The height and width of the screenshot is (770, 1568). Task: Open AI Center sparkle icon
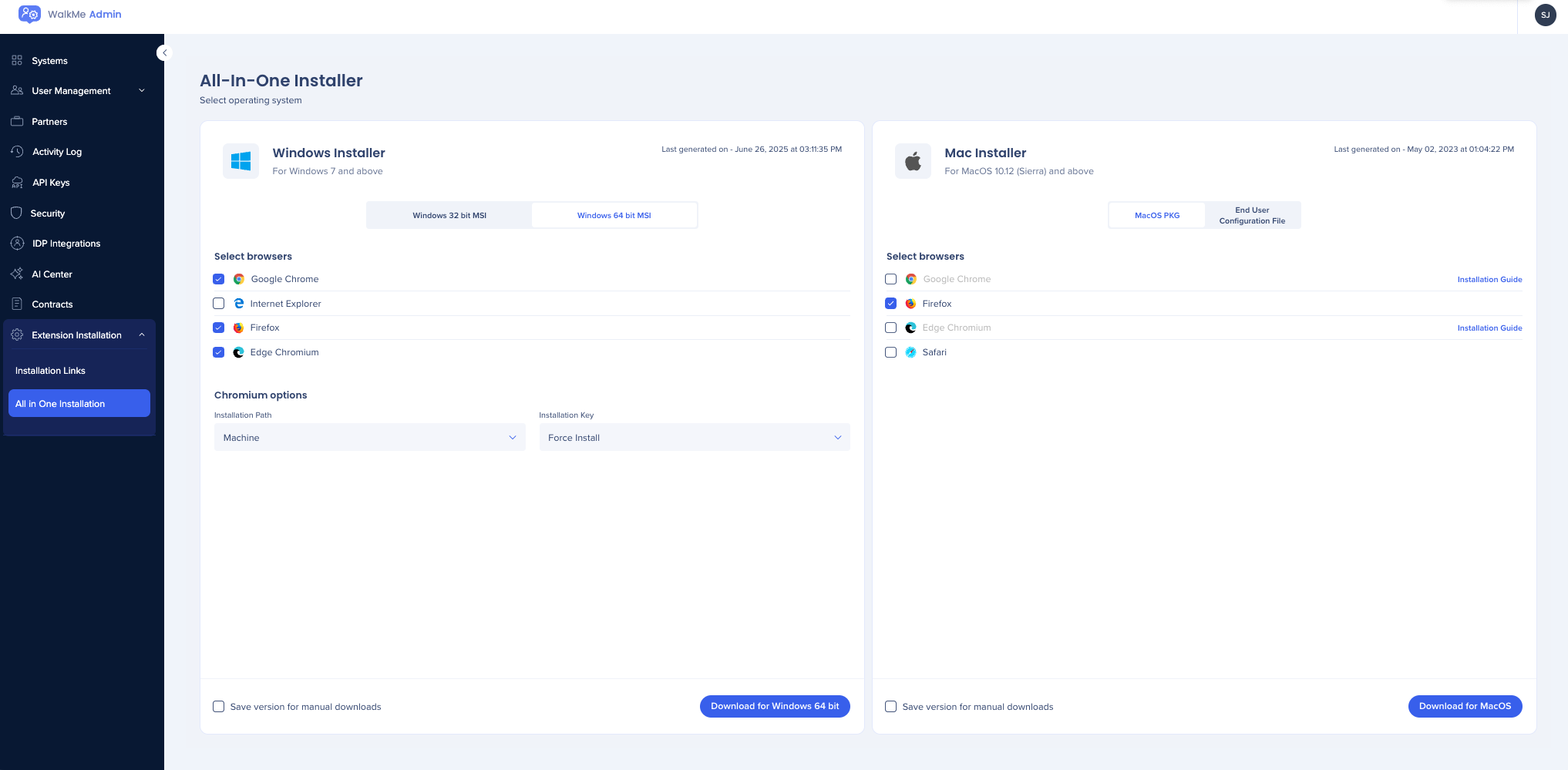[x=17, y=274]
